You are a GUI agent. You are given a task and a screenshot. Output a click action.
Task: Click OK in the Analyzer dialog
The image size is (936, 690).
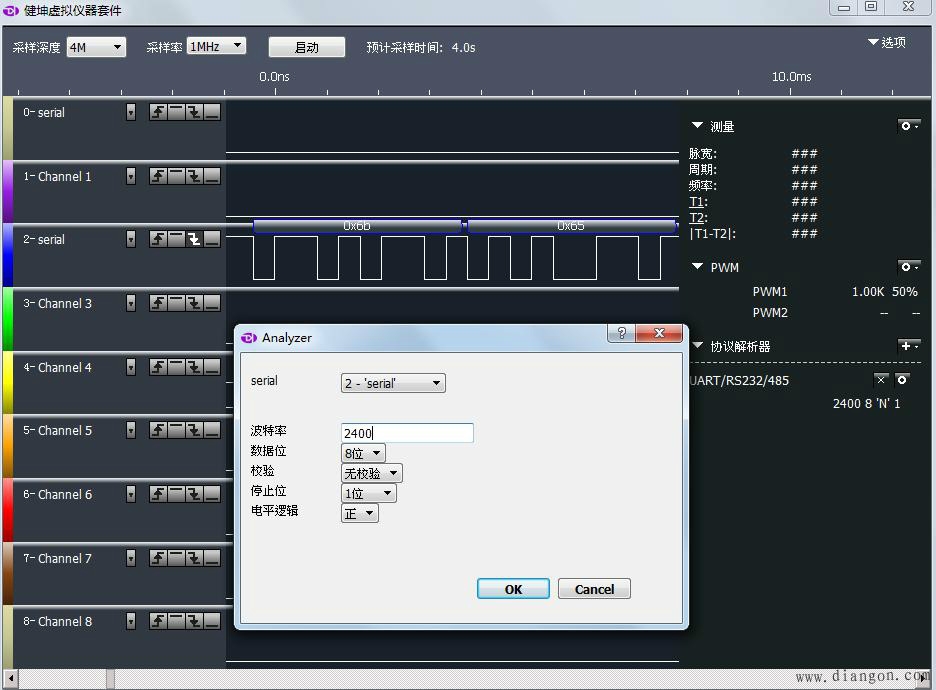point(513,589)
